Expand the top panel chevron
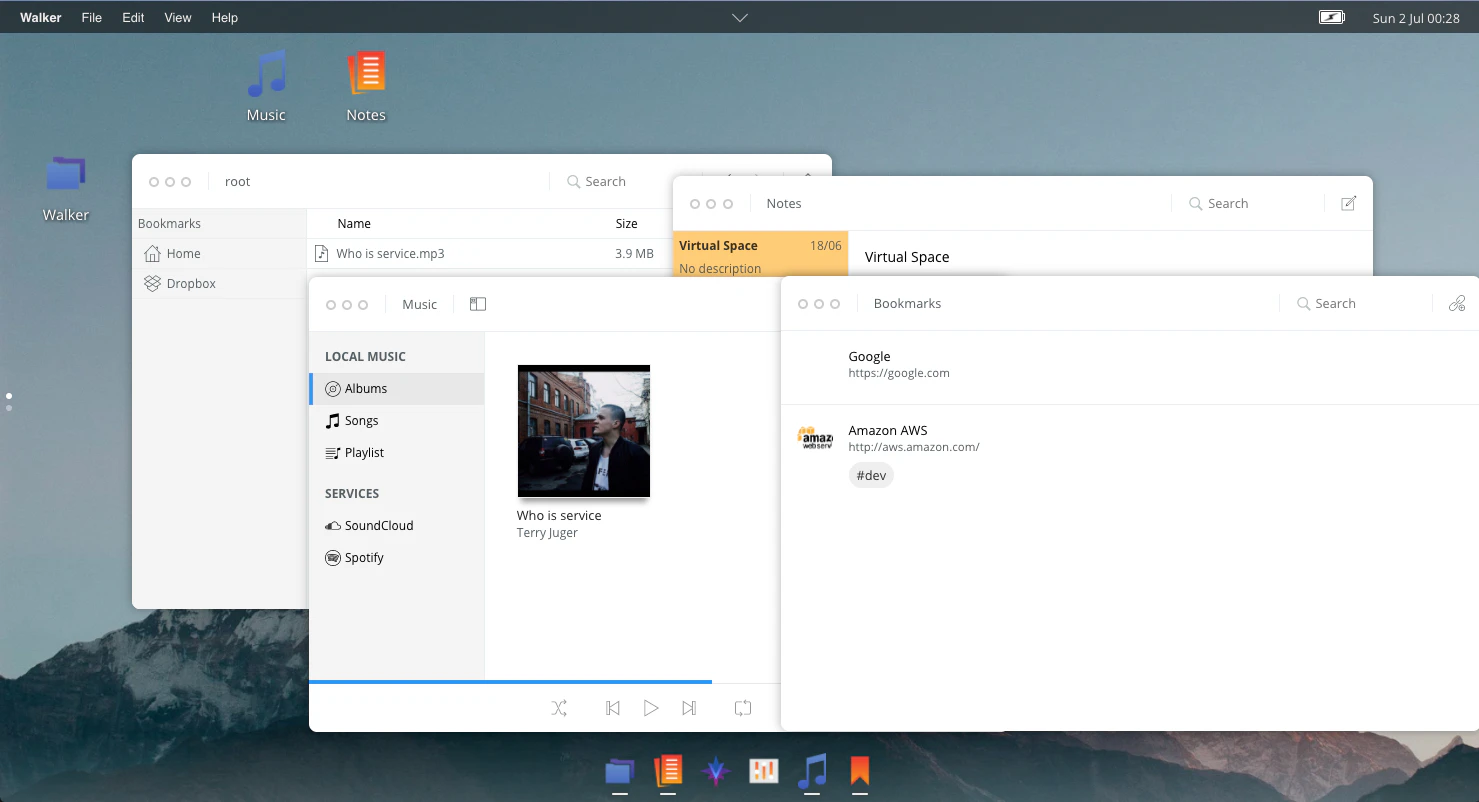This screenshot has height=802, width=1479. point(740,18)
